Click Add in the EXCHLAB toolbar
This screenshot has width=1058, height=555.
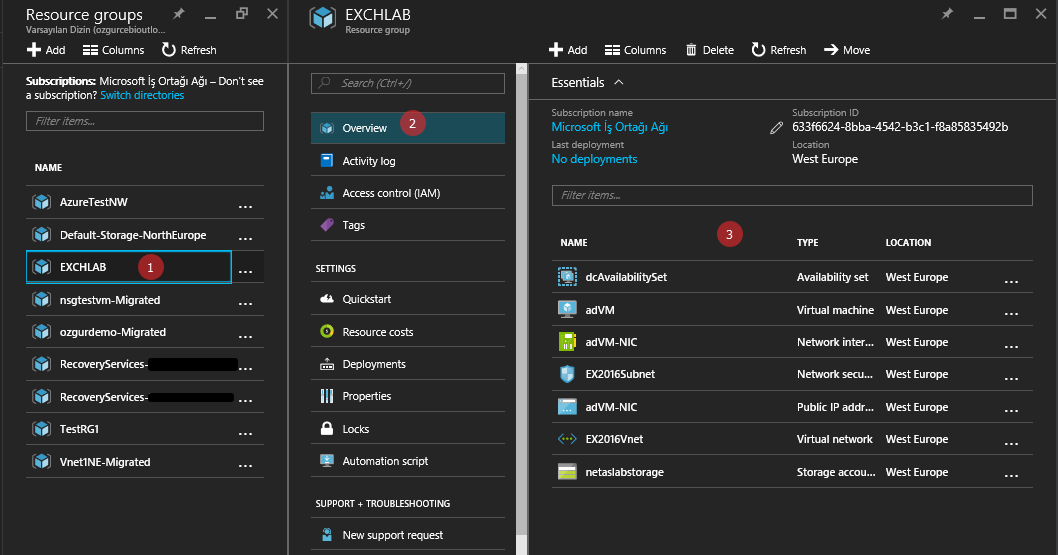(x=568, y=50)
